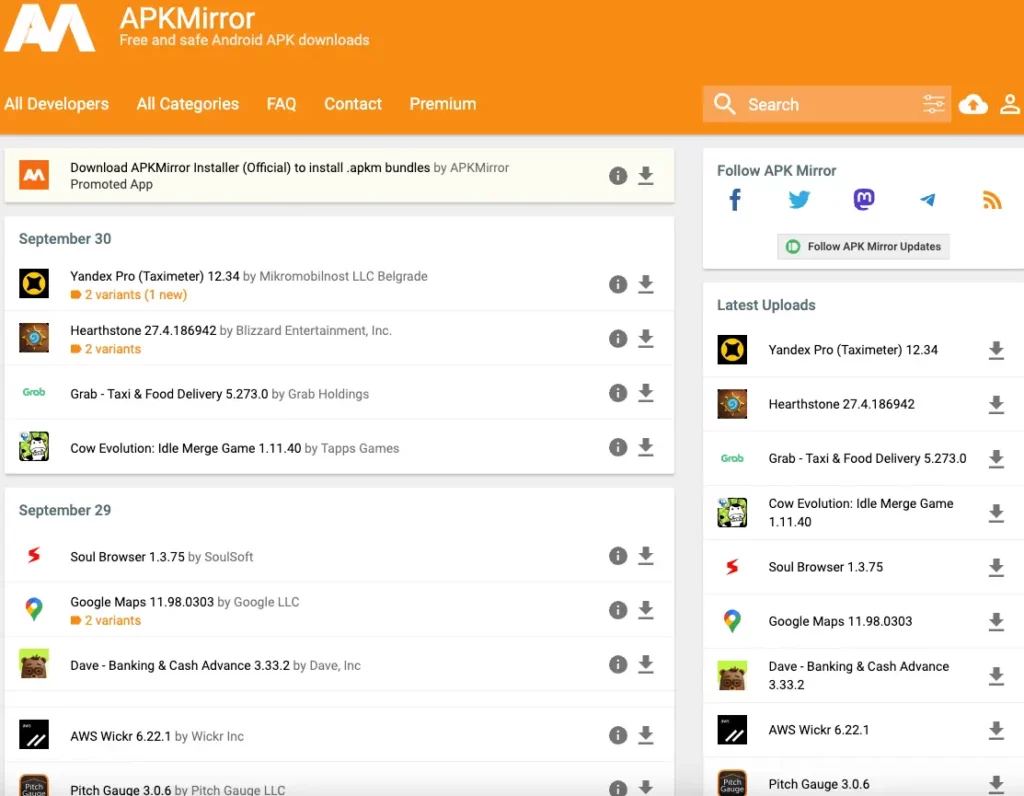1024x796 pixels.
Task: Click the APKMirror logo
Action: [x=50, y=27]
